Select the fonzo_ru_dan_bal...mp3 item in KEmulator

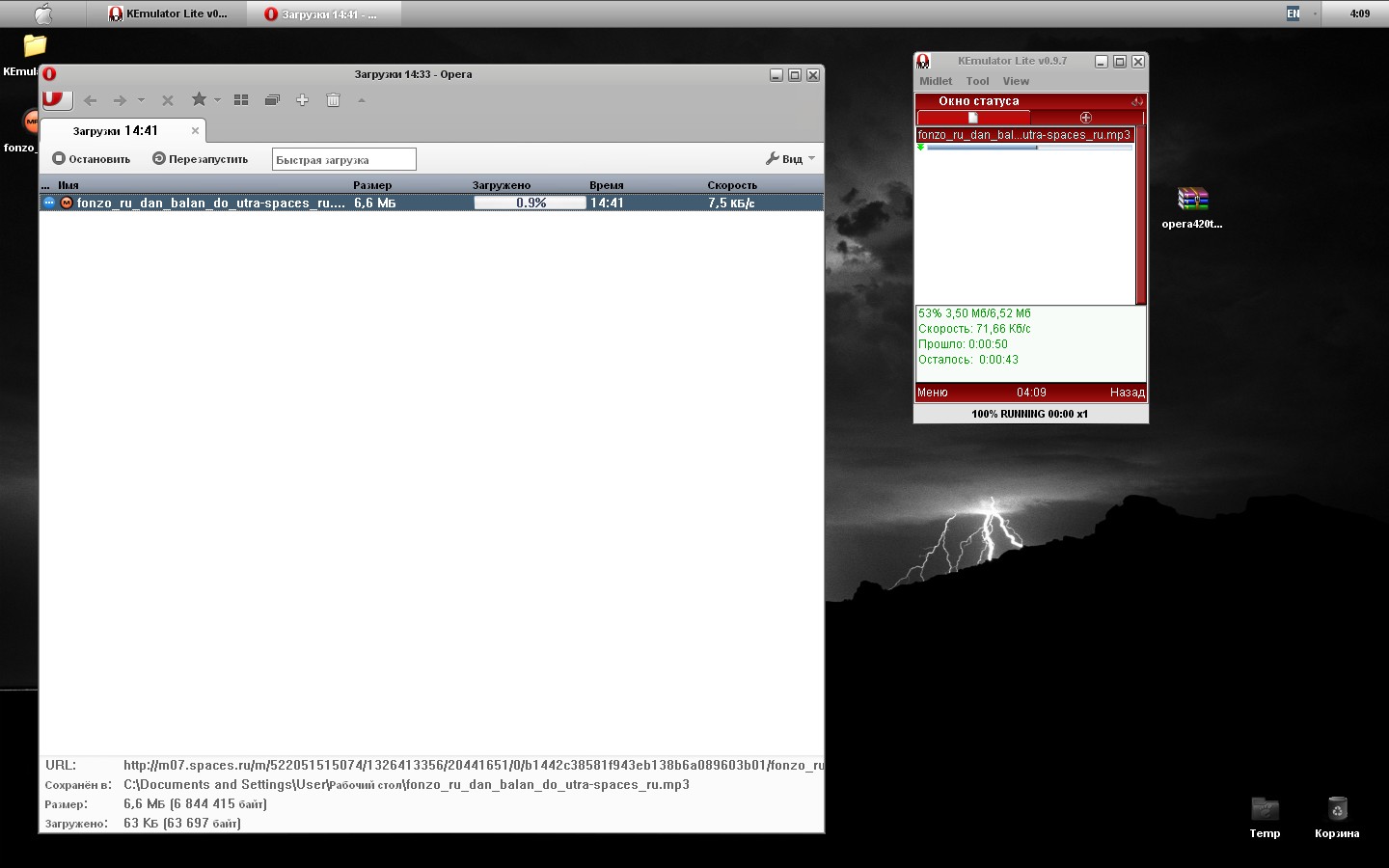tap(1024, 135)
